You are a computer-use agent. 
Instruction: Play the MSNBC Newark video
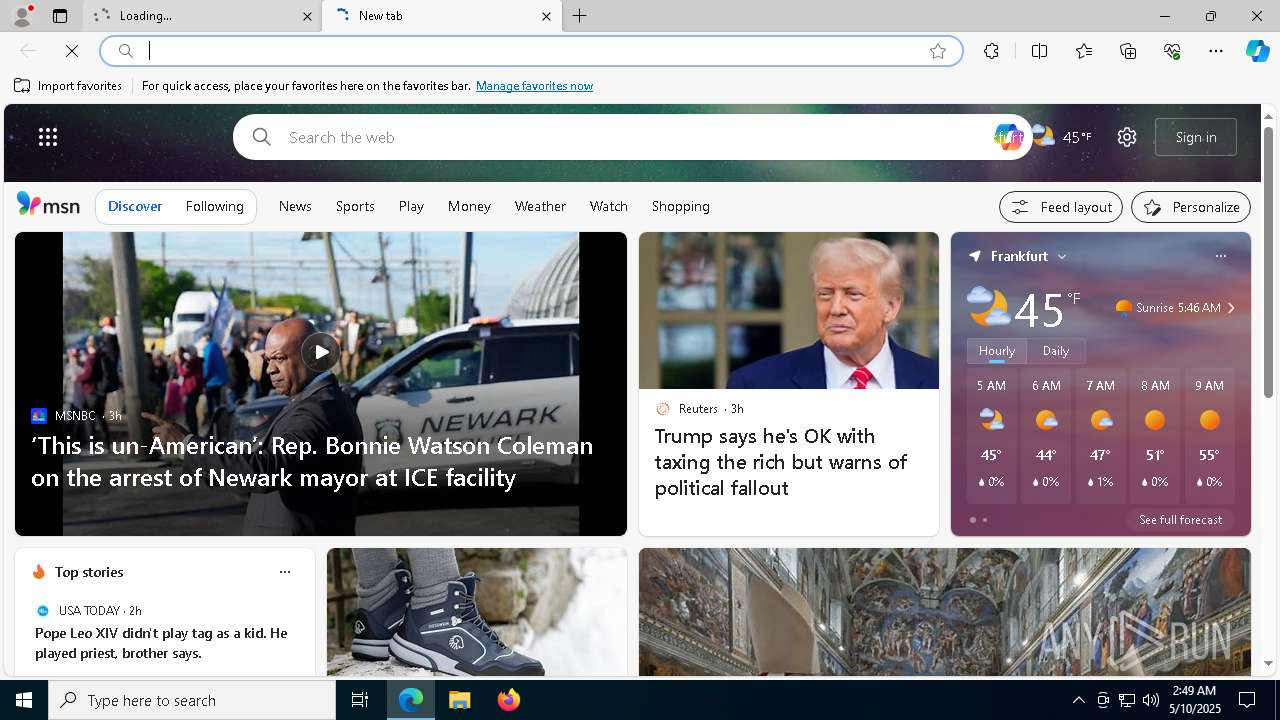[x=321, y=352]
